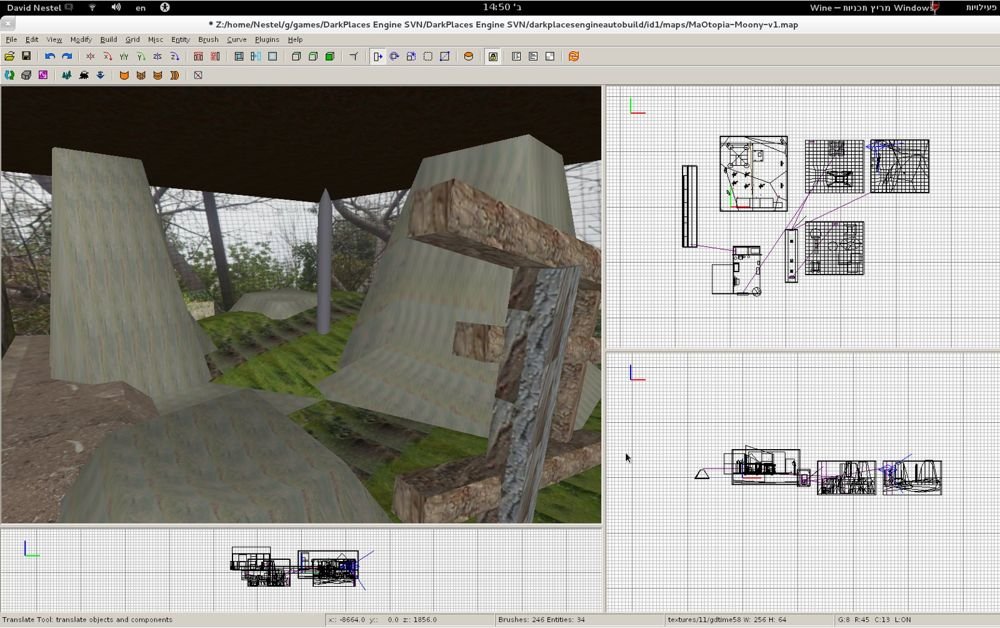Open the Modify menu
1000x628 pixels.
pyautogui.click(x=81, y=39)
